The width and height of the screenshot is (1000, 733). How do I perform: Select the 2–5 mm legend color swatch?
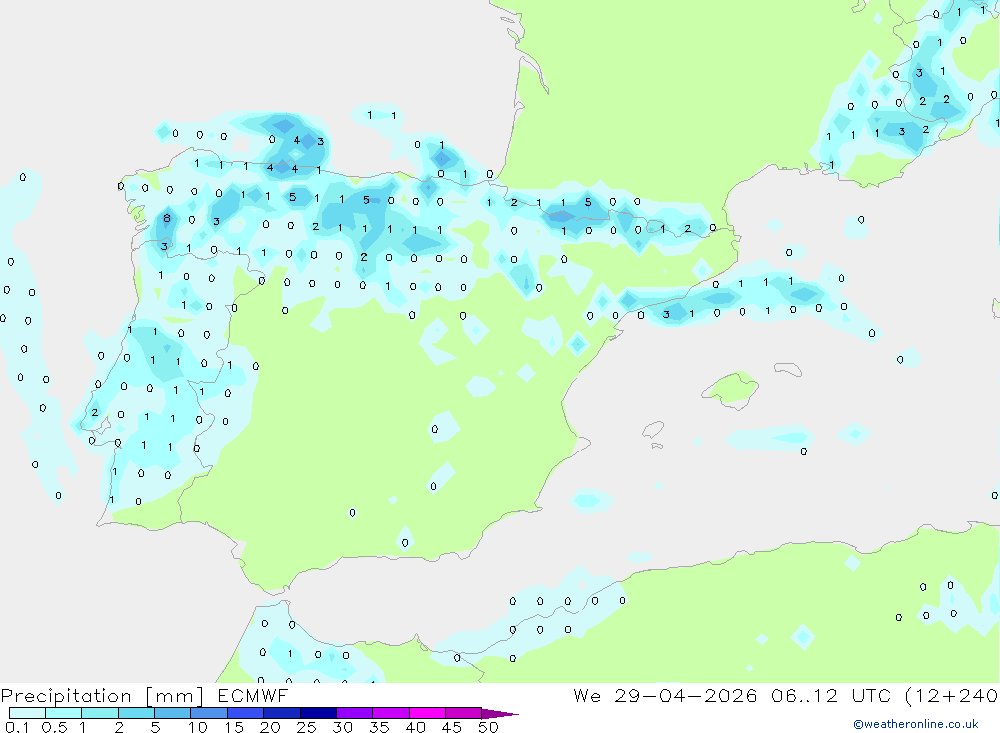(x=136, y=713)
